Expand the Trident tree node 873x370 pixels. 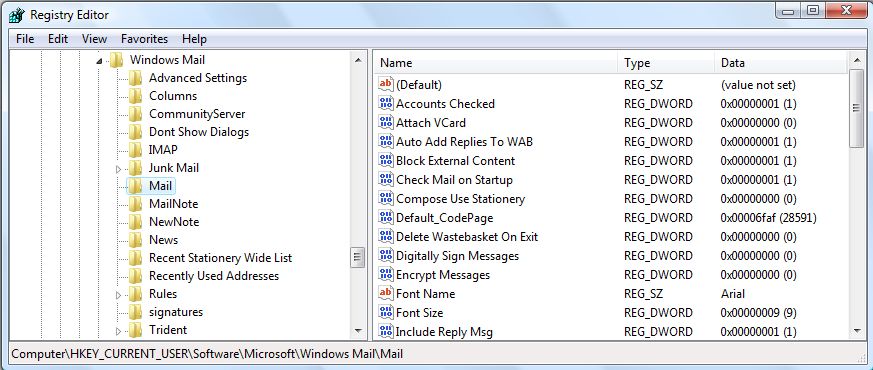click(x=118, y=330)
